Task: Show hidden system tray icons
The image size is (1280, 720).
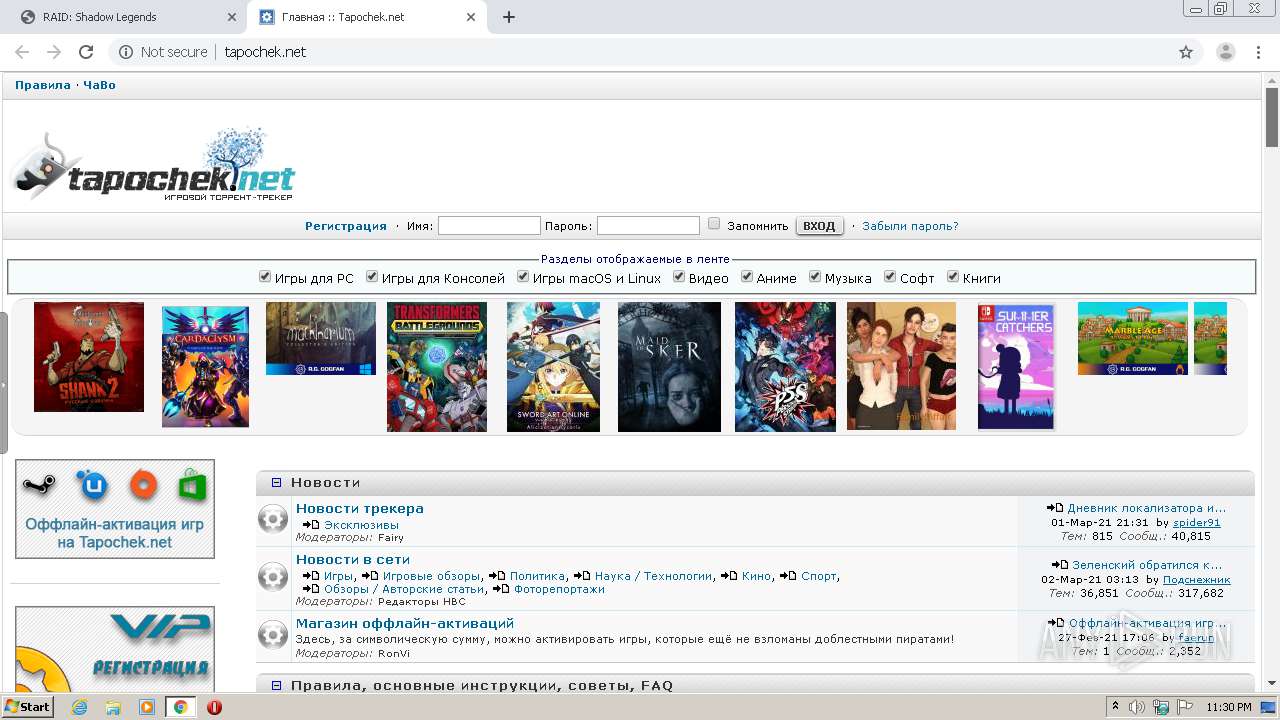Action: [1115, 707]
